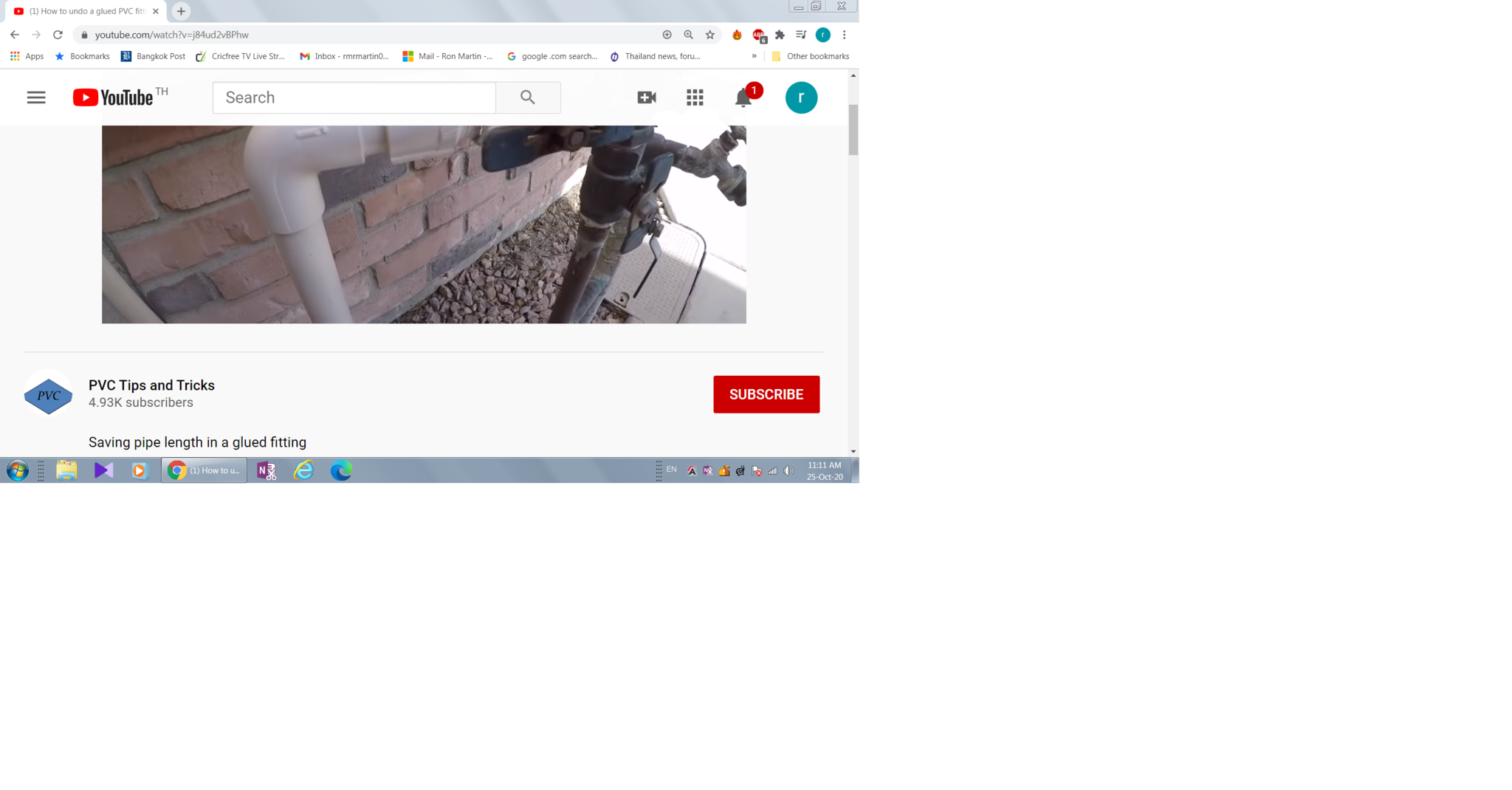
Task: Go to YouTube home via logo
Action: point(113,97)
